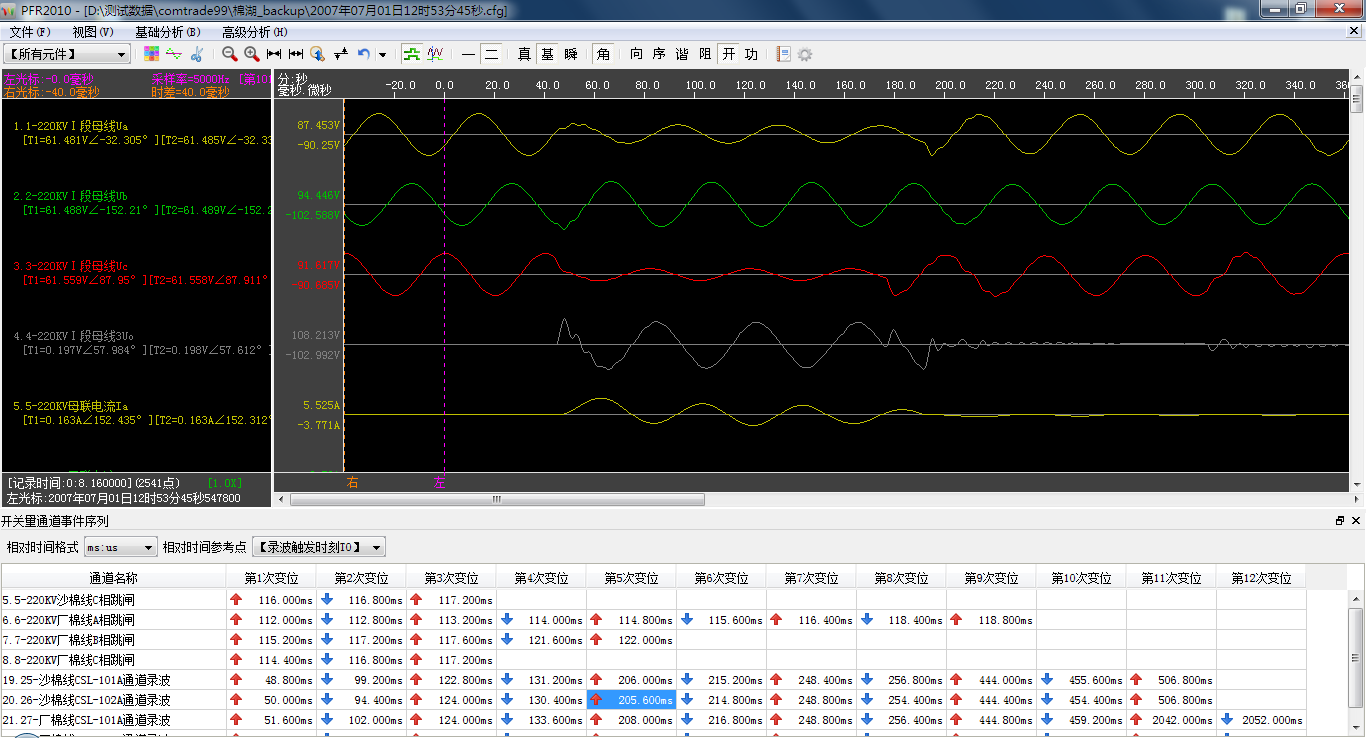
Task: Click the magnifier with arrow locate icon
Action: [x=318, y=54]
